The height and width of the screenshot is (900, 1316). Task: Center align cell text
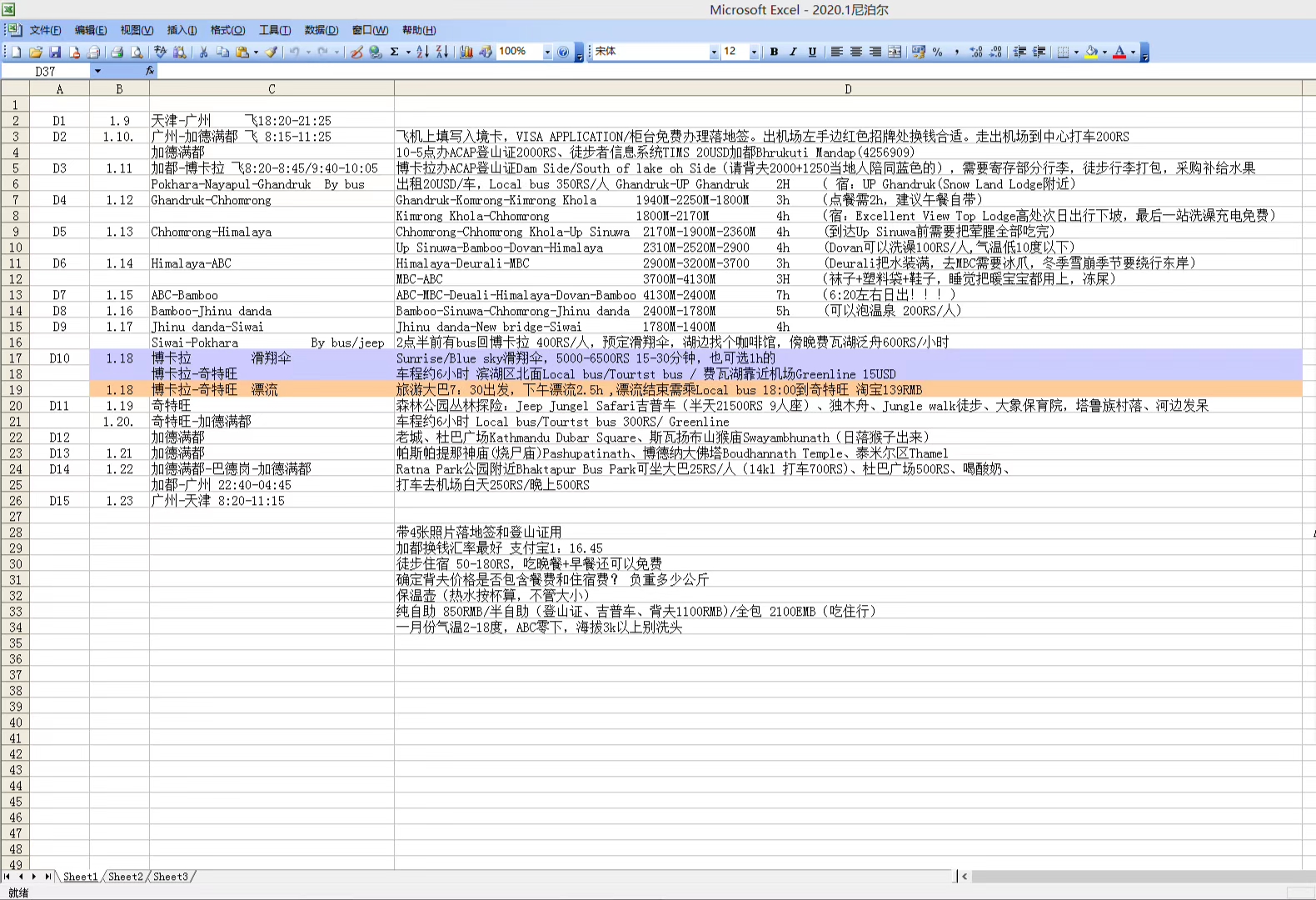click(856, 52)
